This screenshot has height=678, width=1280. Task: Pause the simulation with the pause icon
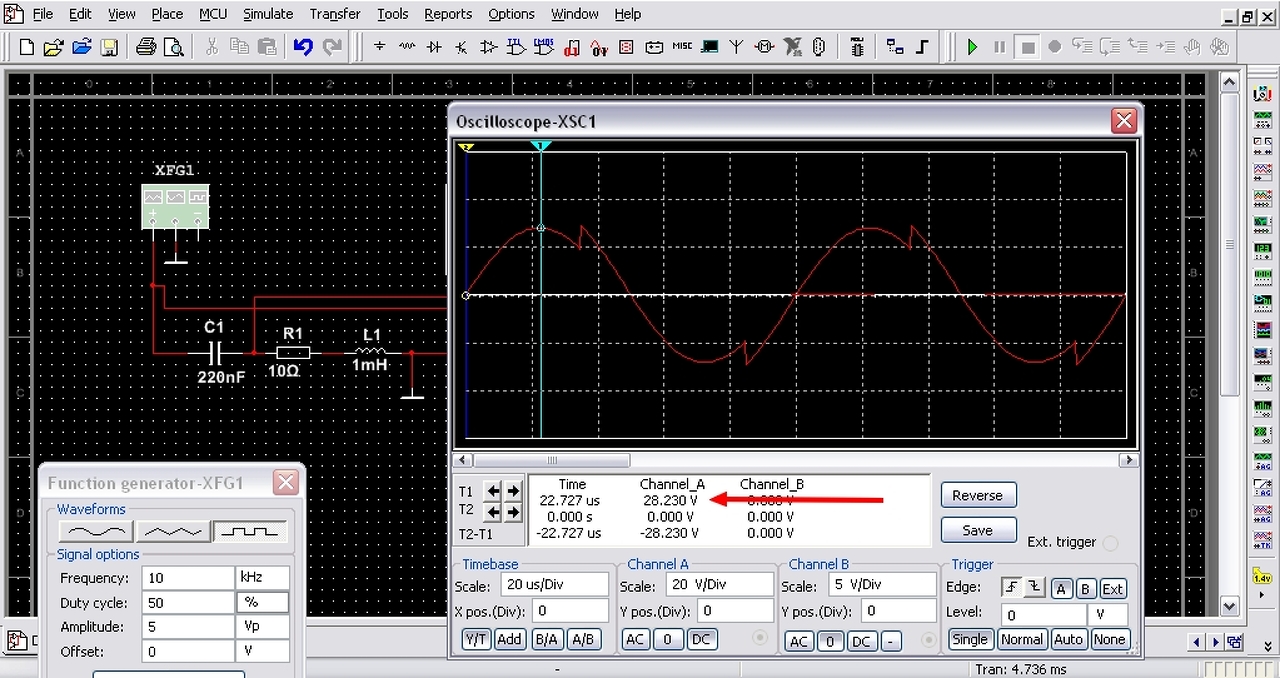(x=999, y=47)
